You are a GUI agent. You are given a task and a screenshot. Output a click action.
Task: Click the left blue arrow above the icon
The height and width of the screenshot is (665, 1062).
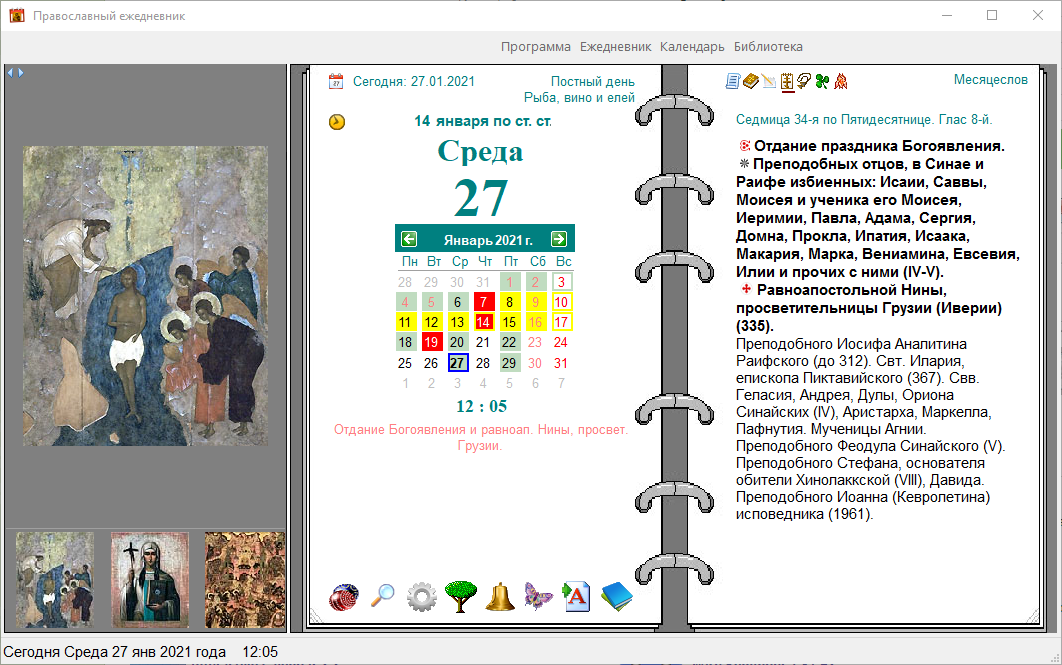point(11,72)
